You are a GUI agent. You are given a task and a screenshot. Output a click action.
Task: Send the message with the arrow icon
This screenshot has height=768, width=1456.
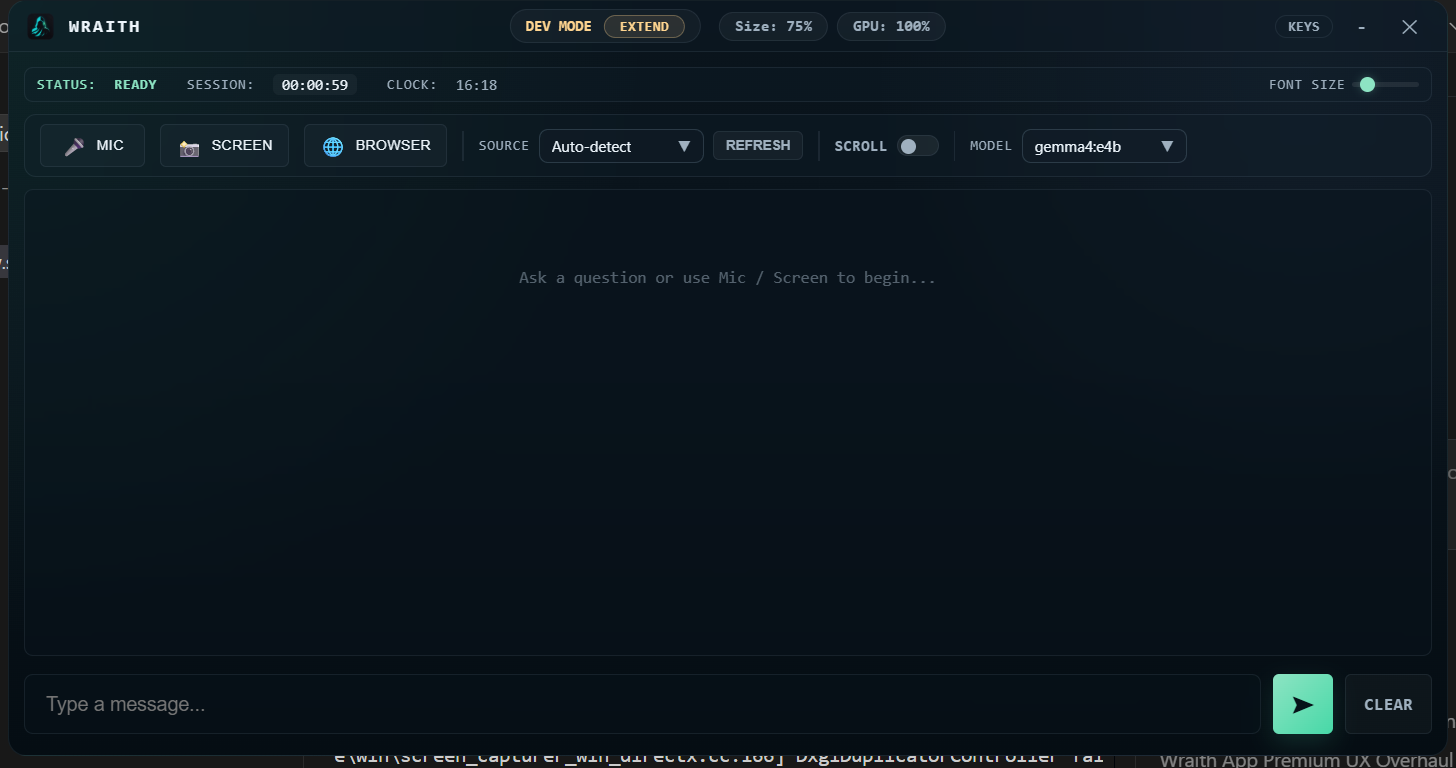coord(1302,704)
